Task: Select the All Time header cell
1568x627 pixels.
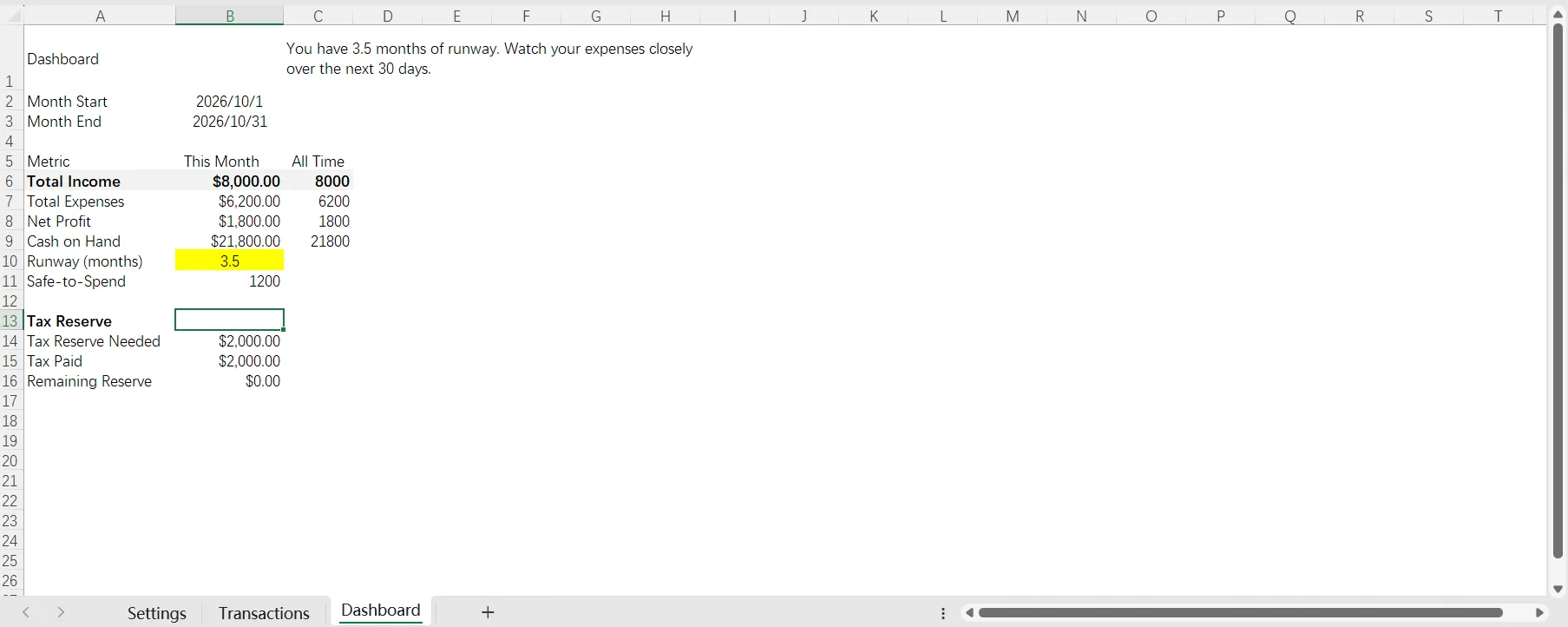Action: (318, 162)
